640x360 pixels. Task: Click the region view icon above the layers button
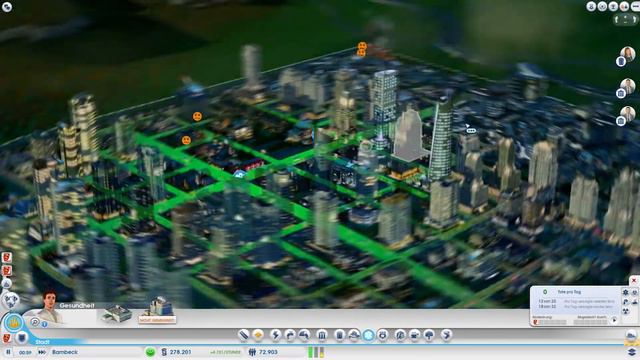[631, 336]
